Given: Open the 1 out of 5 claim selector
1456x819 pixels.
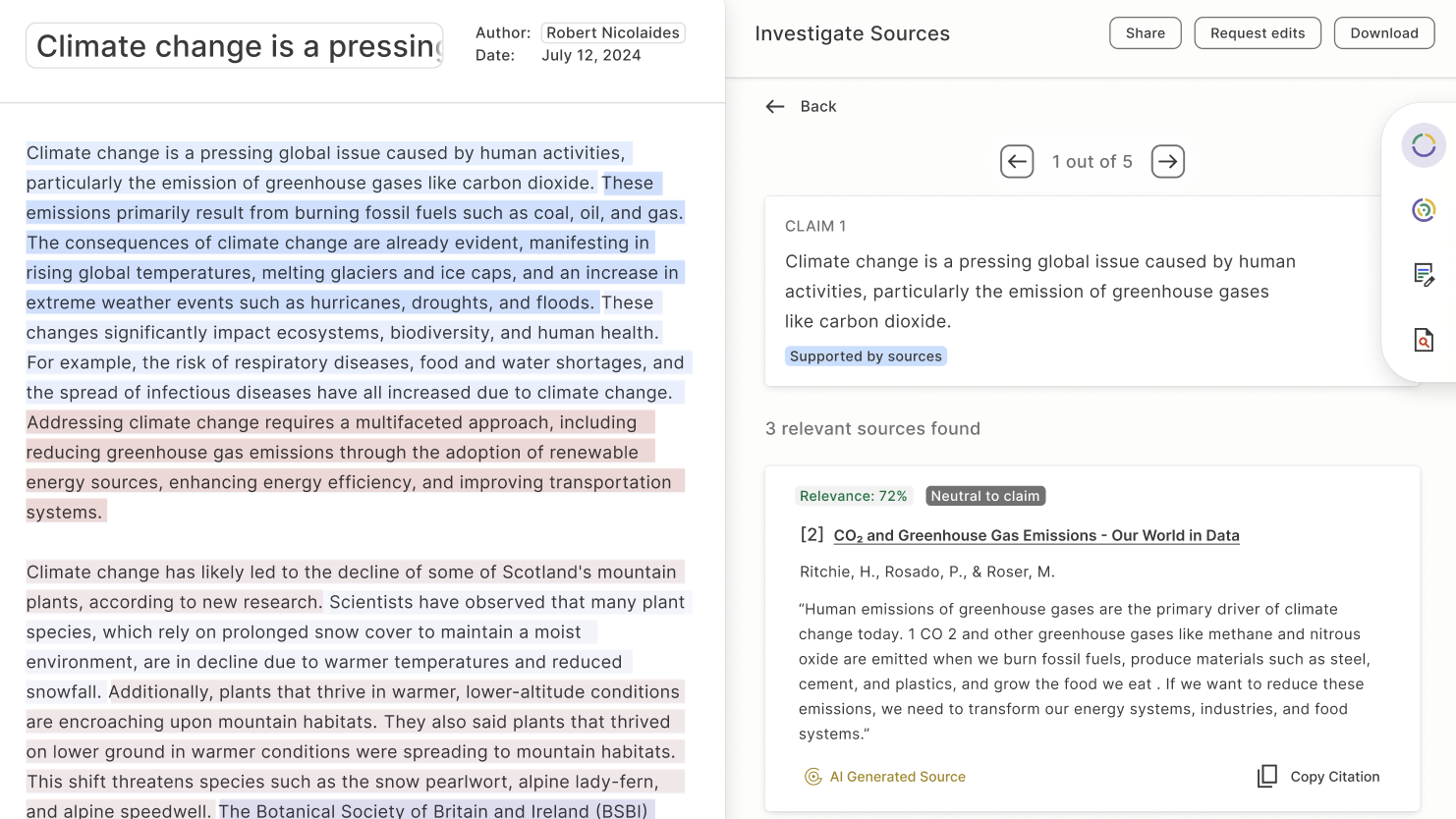Looking at the screenshot, I should 1092,161.
